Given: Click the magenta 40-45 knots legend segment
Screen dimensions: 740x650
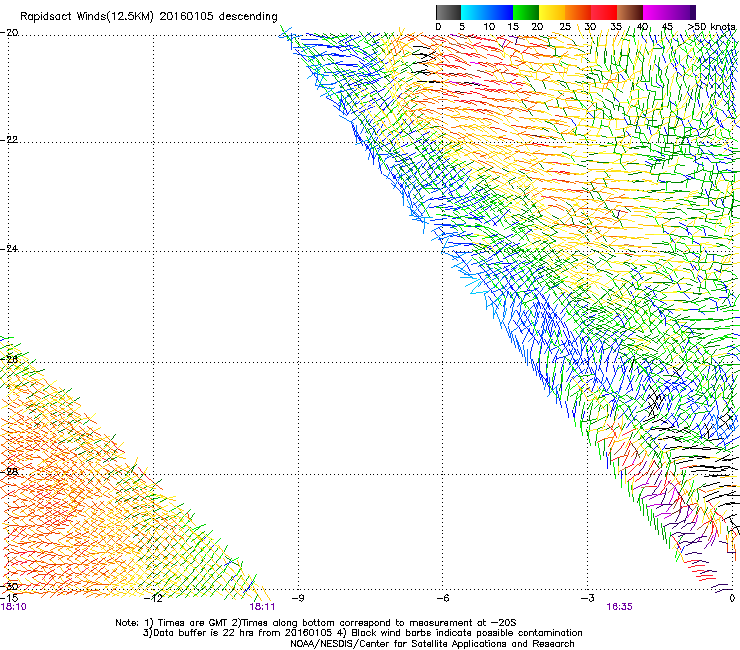Looking at the screenshot, I should point(656,12).
